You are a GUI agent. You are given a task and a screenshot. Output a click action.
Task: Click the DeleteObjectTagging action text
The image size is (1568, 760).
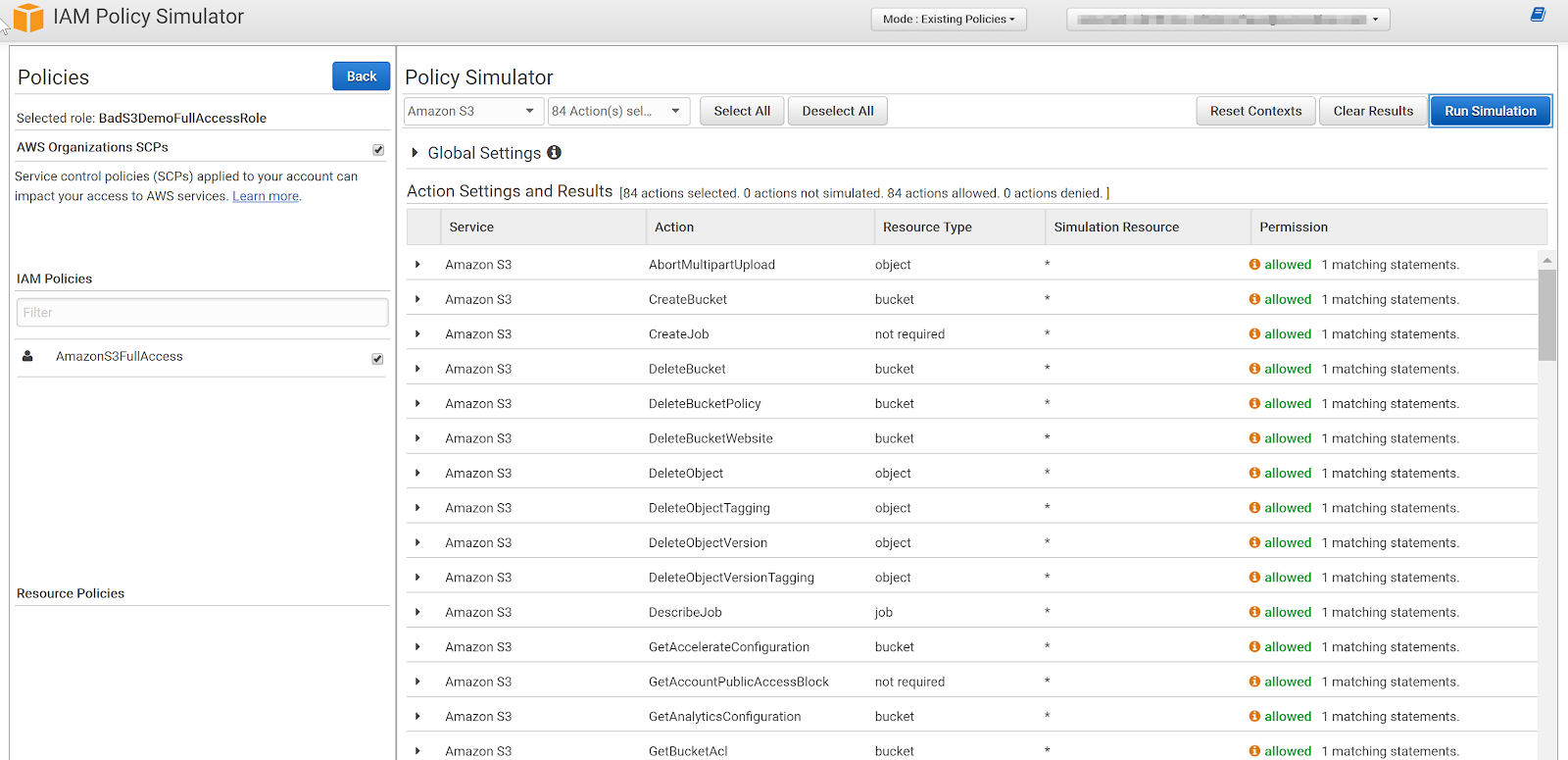click(710, 508)
